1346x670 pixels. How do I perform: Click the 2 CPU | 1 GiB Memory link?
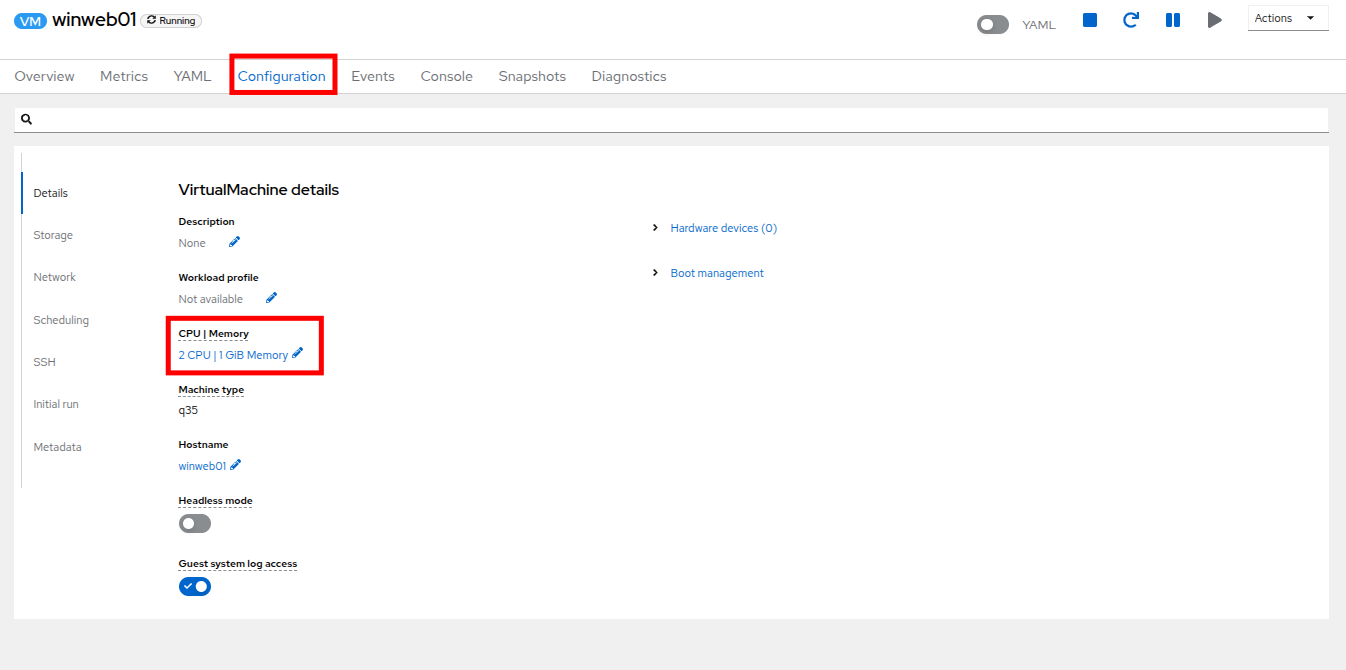(232, 355)
